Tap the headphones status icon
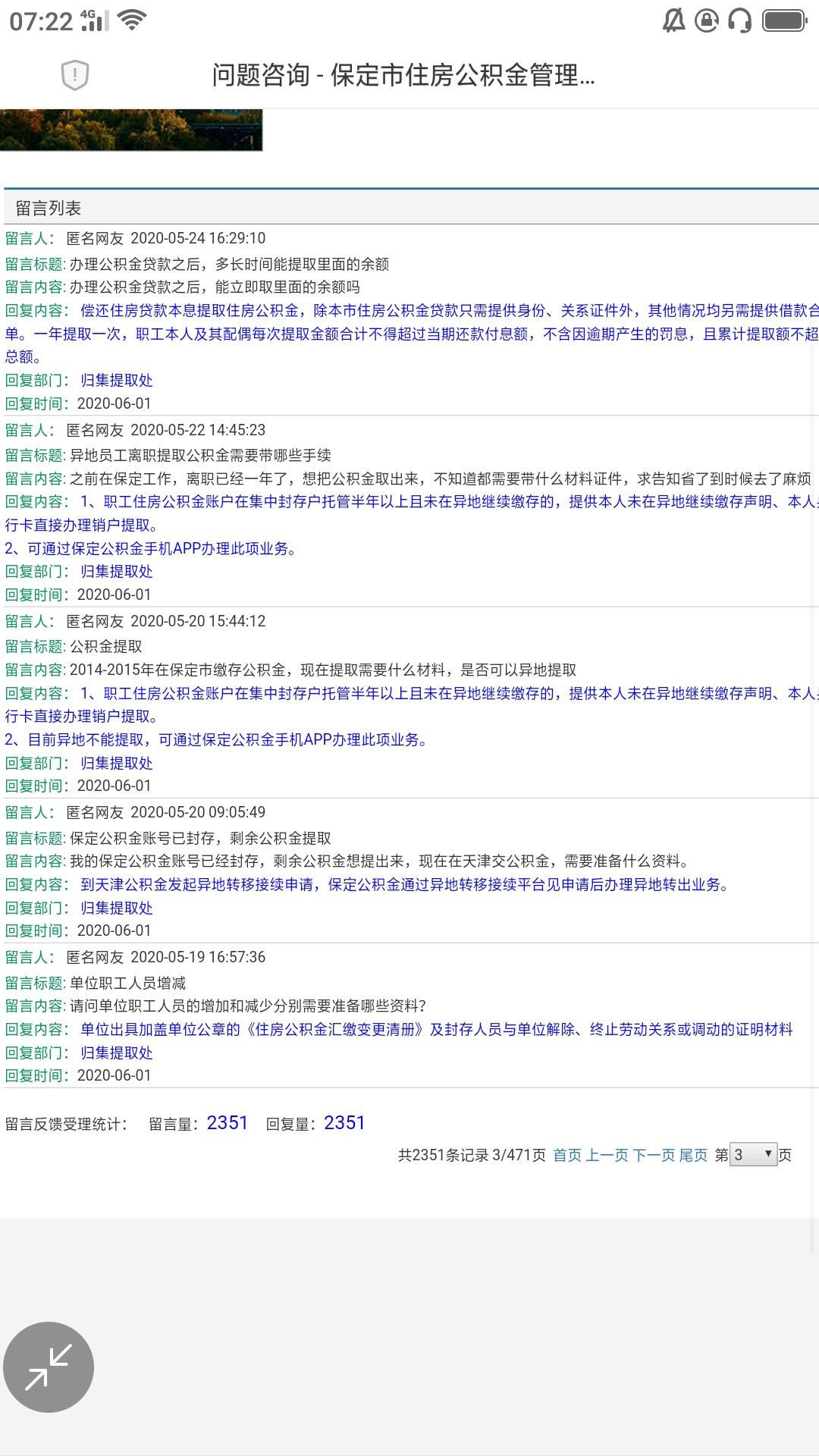 pos(739,20)
